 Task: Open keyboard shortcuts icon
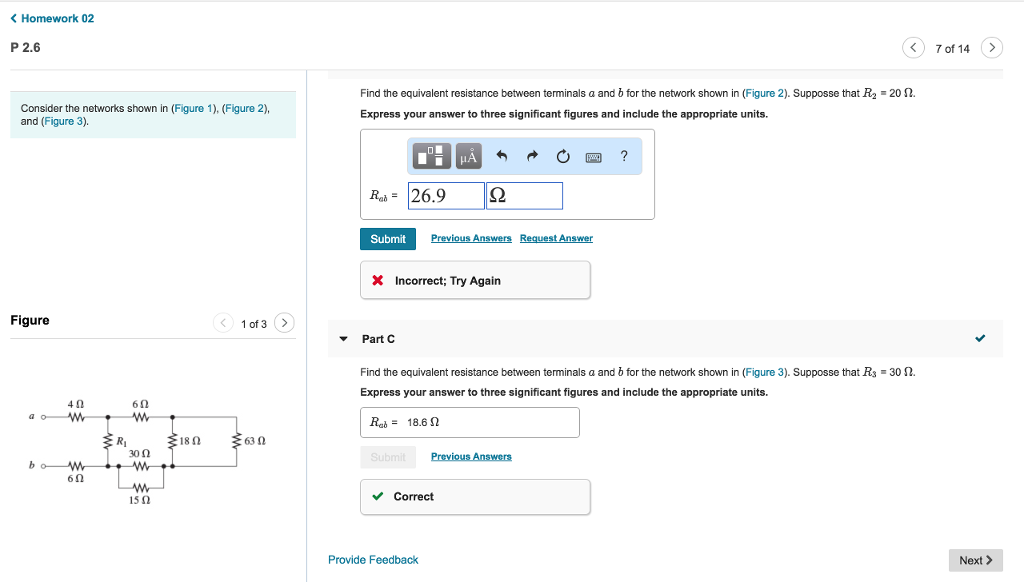point(594,156)
